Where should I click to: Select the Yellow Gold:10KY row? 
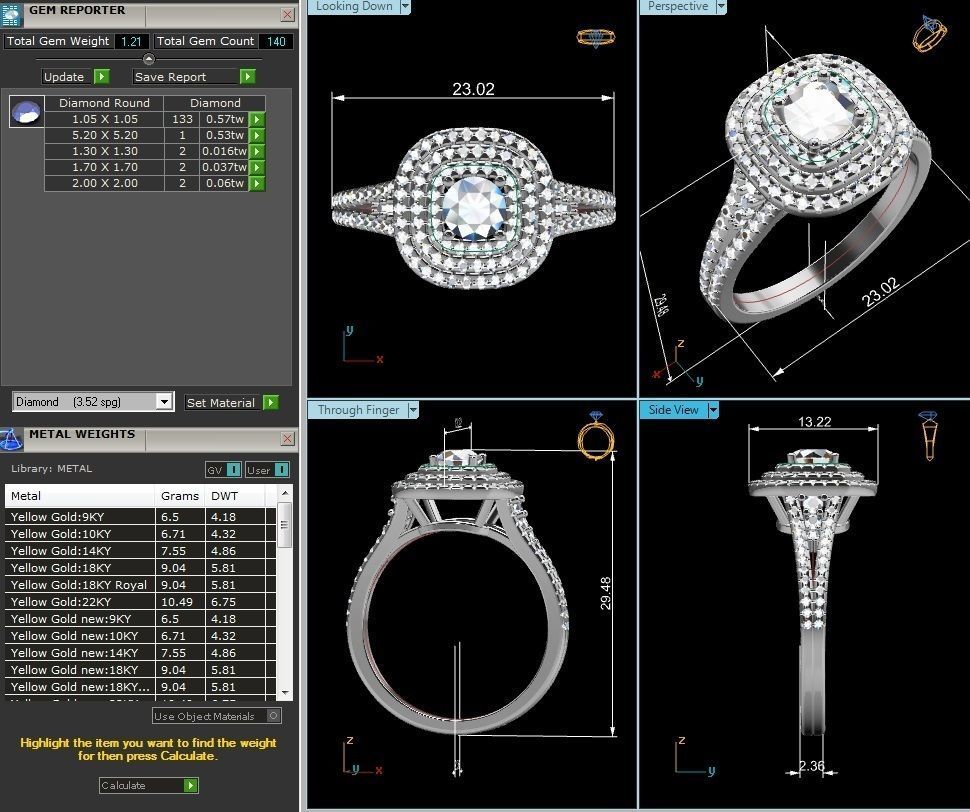point(140,534)
